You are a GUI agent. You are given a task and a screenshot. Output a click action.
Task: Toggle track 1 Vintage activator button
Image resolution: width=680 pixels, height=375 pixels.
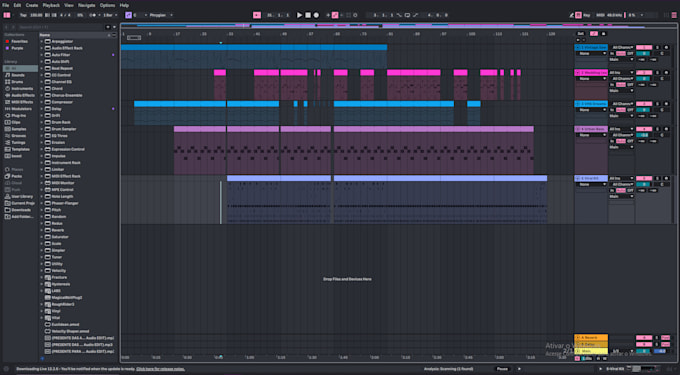[x=644, y=47]
